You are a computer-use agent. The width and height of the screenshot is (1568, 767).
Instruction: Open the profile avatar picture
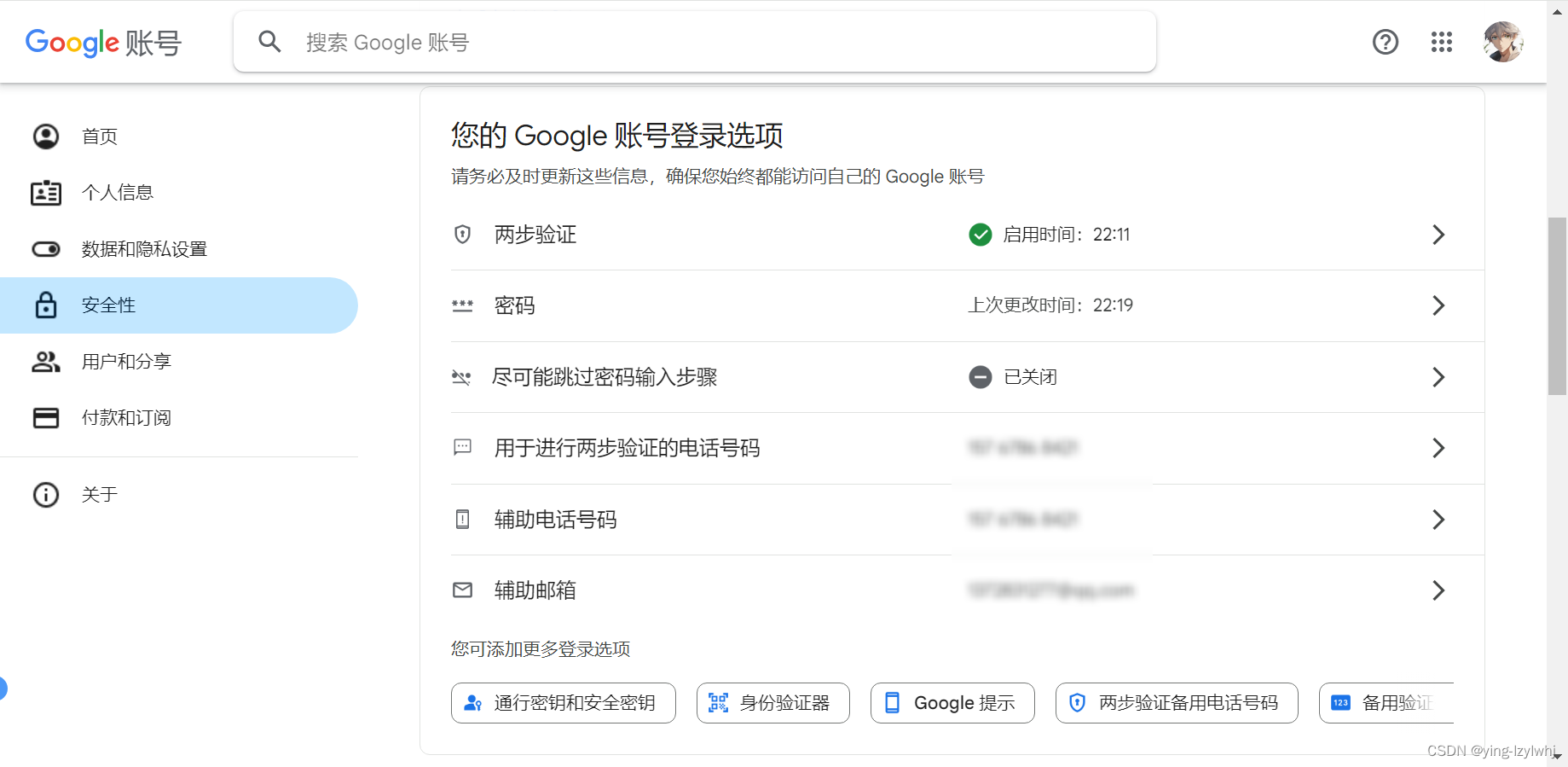1503,42
